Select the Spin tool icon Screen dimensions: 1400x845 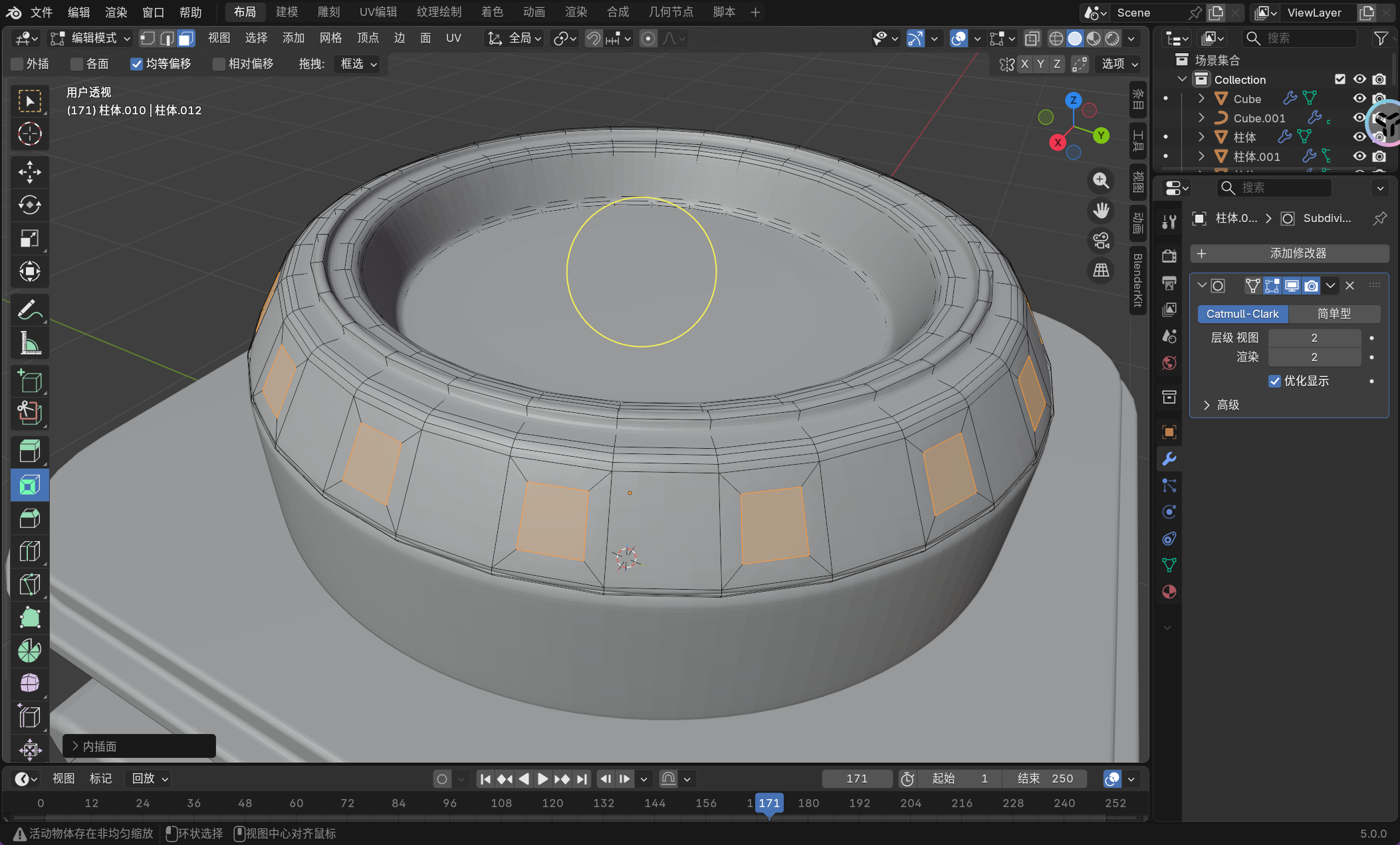pos(29,651)
